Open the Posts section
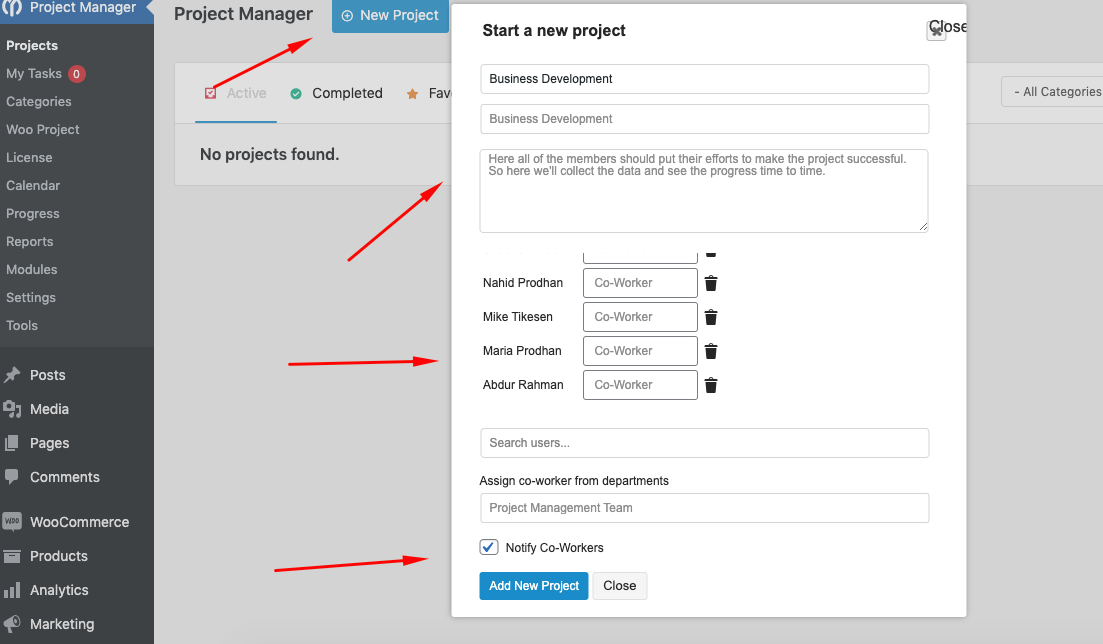Screen dimensions: 1103x644 (x=46, y=374)
